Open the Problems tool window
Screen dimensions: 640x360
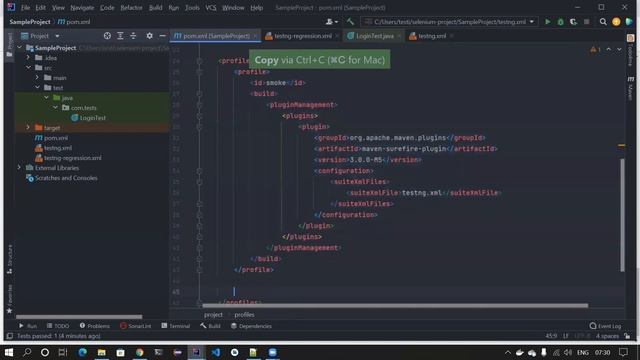click(94, 326)
